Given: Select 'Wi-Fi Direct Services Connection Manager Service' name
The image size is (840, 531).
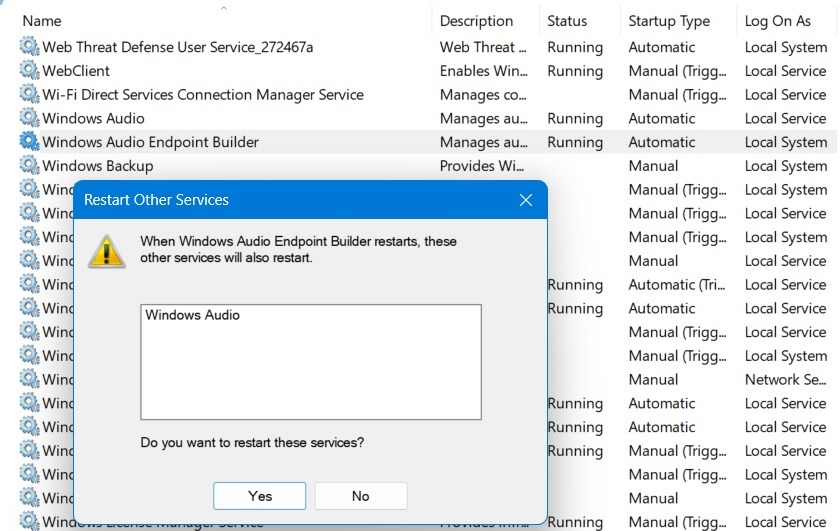Looking at the screenshot, I should (x=203, y=94).
